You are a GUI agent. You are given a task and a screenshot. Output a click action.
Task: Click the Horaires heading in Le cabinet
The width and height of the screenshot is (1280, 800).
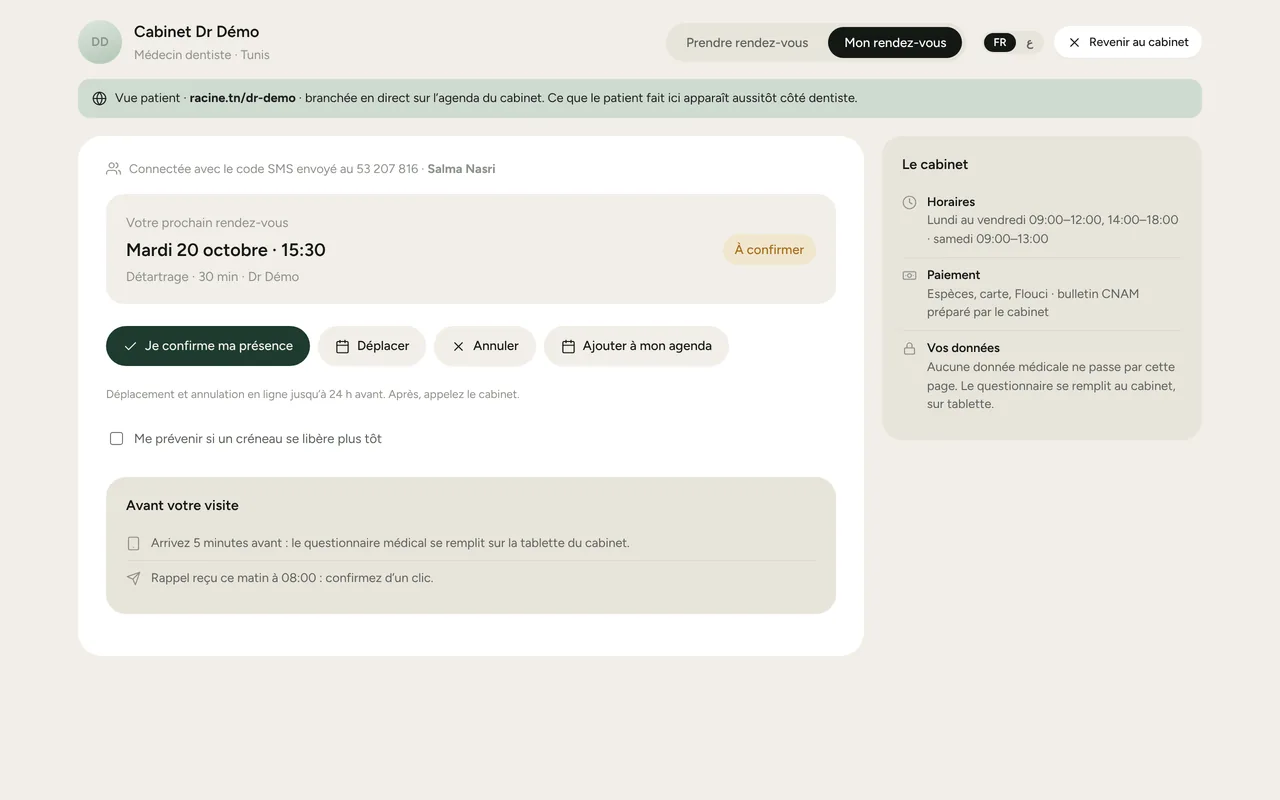(951, 202)
